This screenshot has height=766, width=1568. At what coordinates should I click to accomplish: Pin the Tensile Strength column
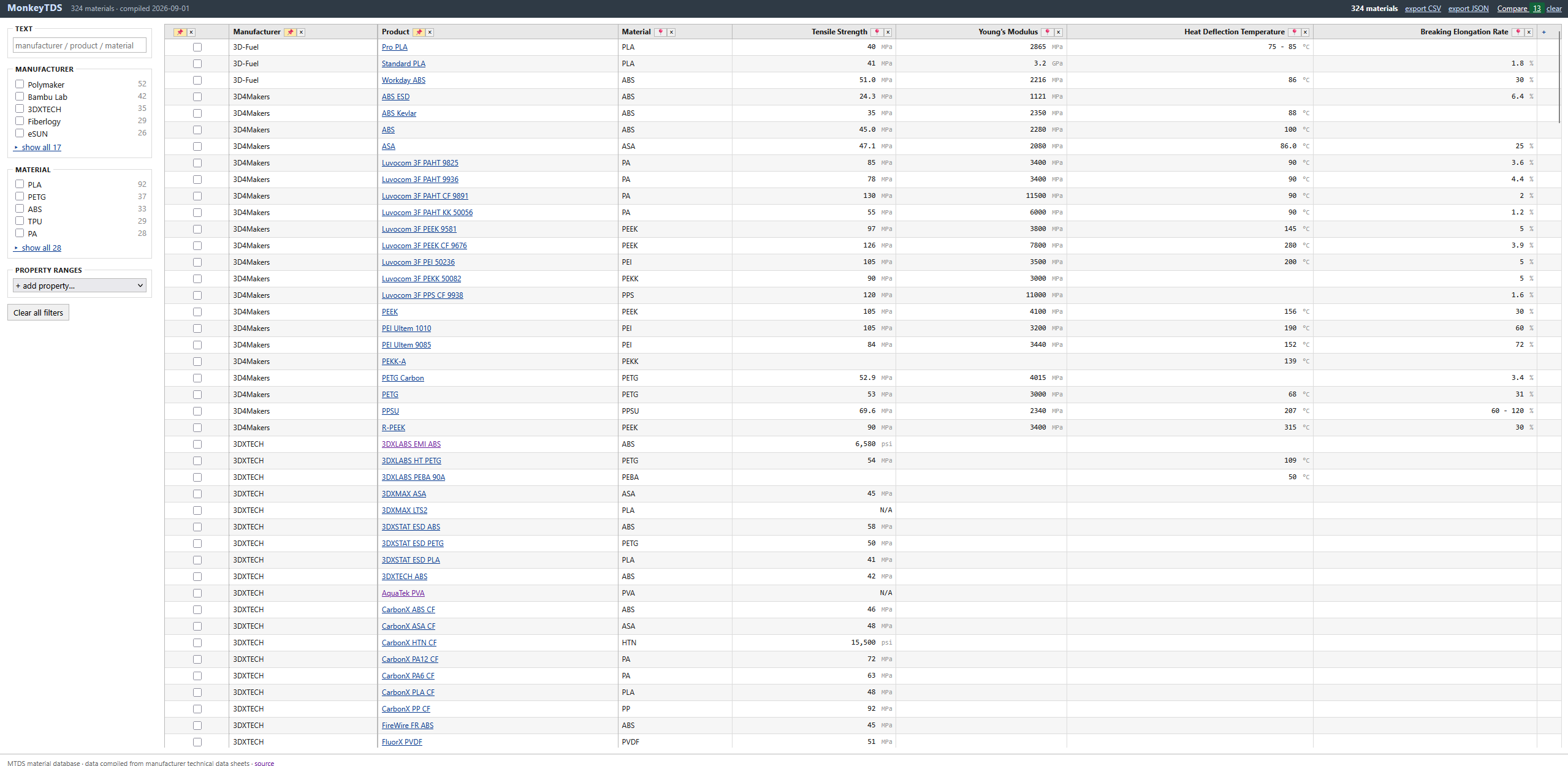(877, 32)
